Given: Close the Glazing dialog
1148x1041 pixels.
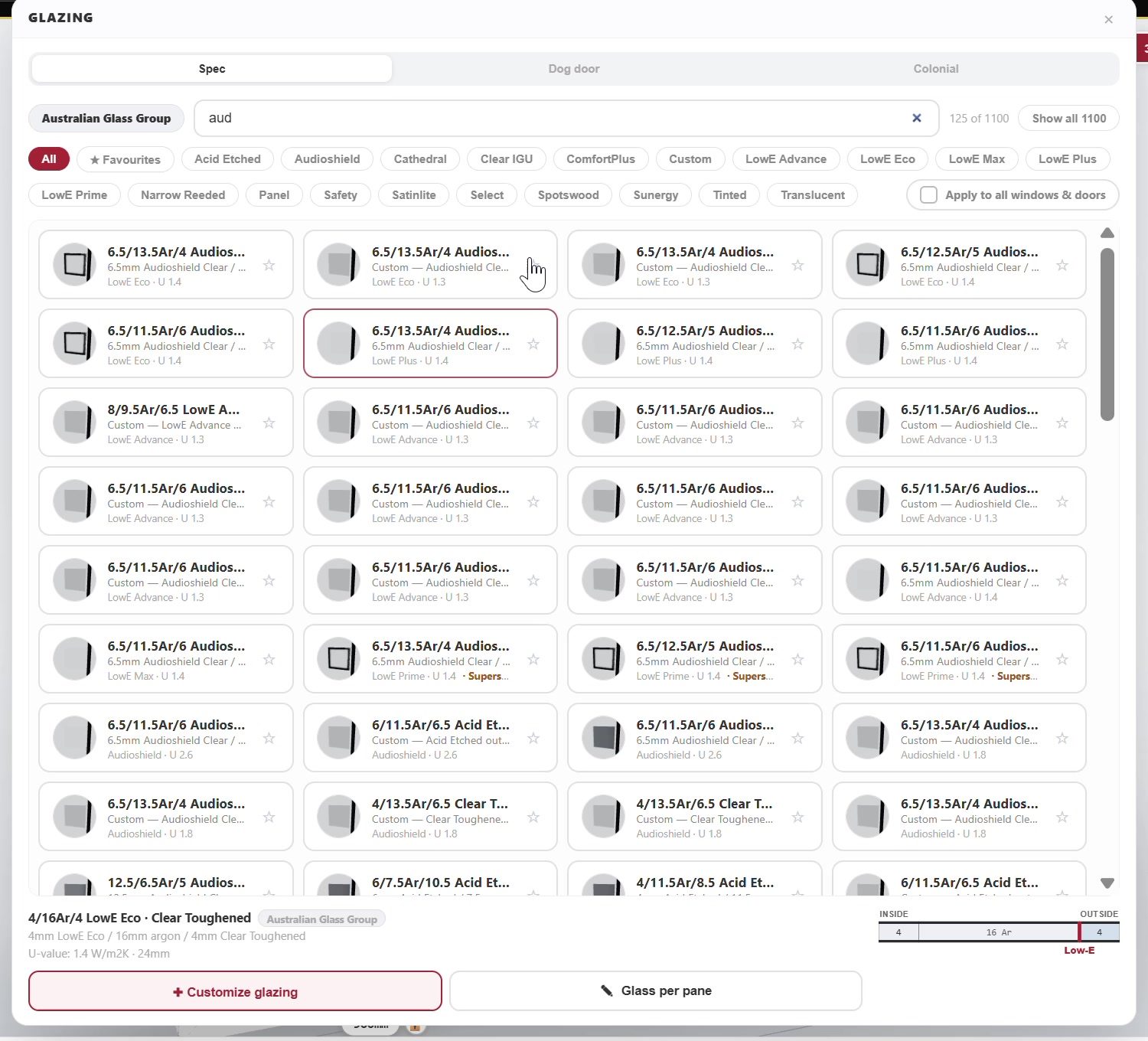Looking at the screenshot, I should (1108, 19).
